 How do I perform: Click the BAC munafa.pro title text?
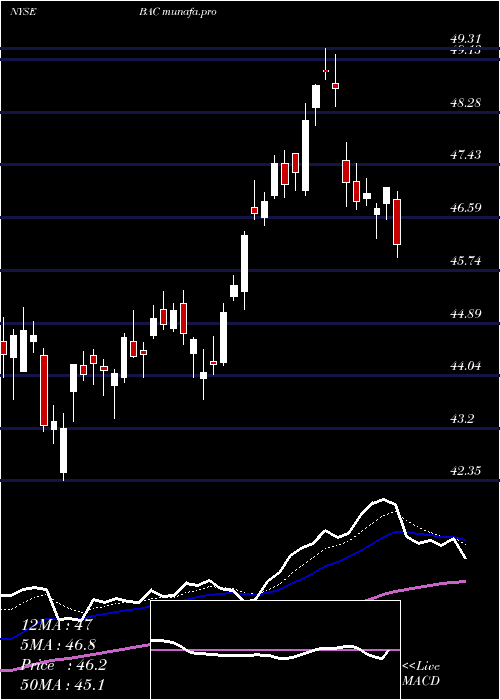click(x=178, y=12)
